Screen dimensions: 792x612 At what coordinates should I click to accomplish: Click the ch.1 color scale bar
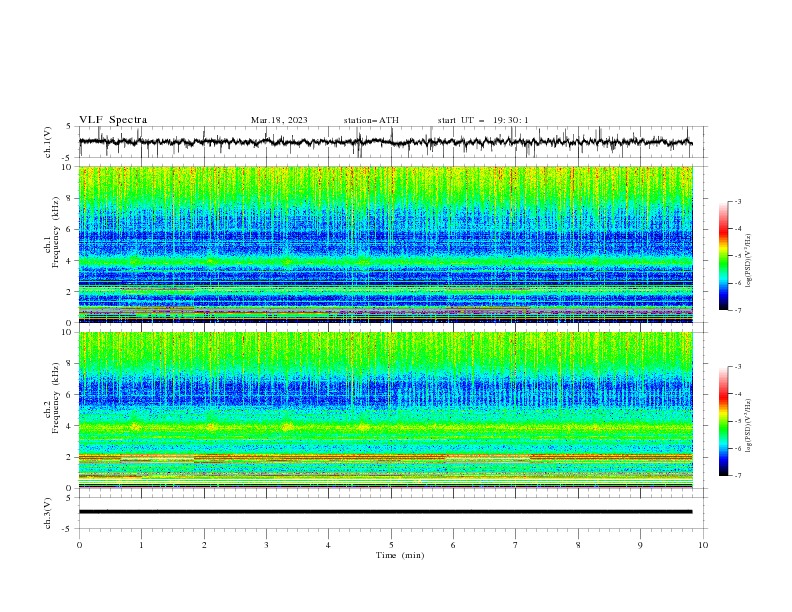coord(723,255)
